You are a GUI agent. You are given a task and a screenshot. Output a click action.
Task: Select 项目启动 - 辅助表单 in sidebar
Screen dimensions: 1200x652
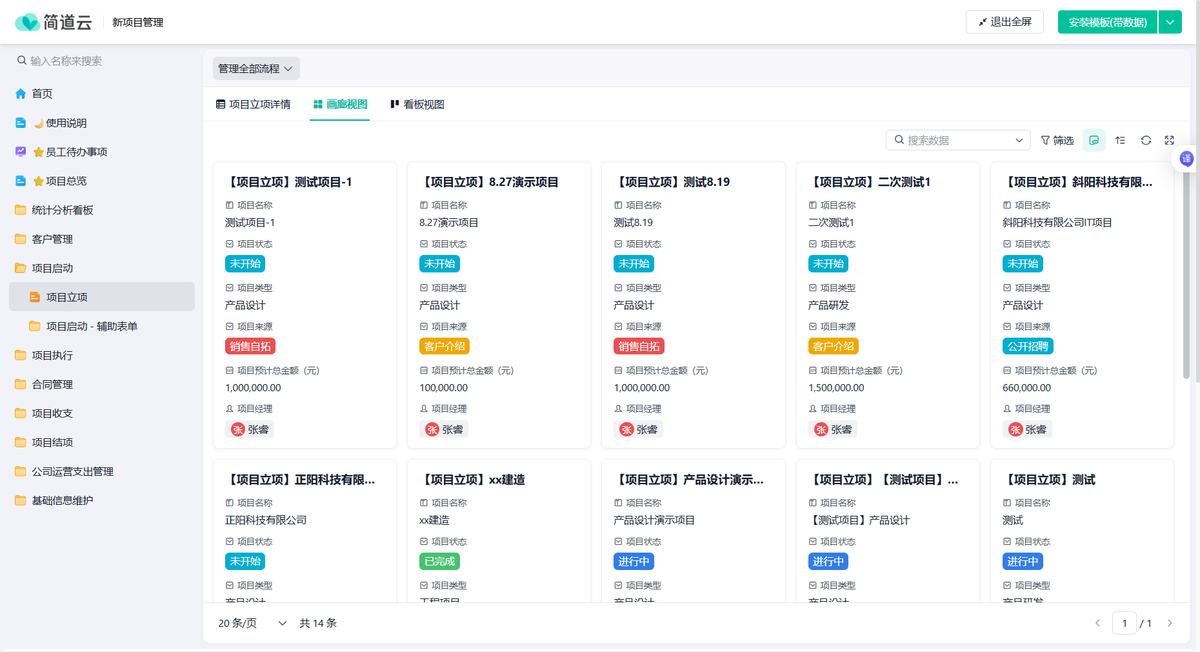pos(91,326)
